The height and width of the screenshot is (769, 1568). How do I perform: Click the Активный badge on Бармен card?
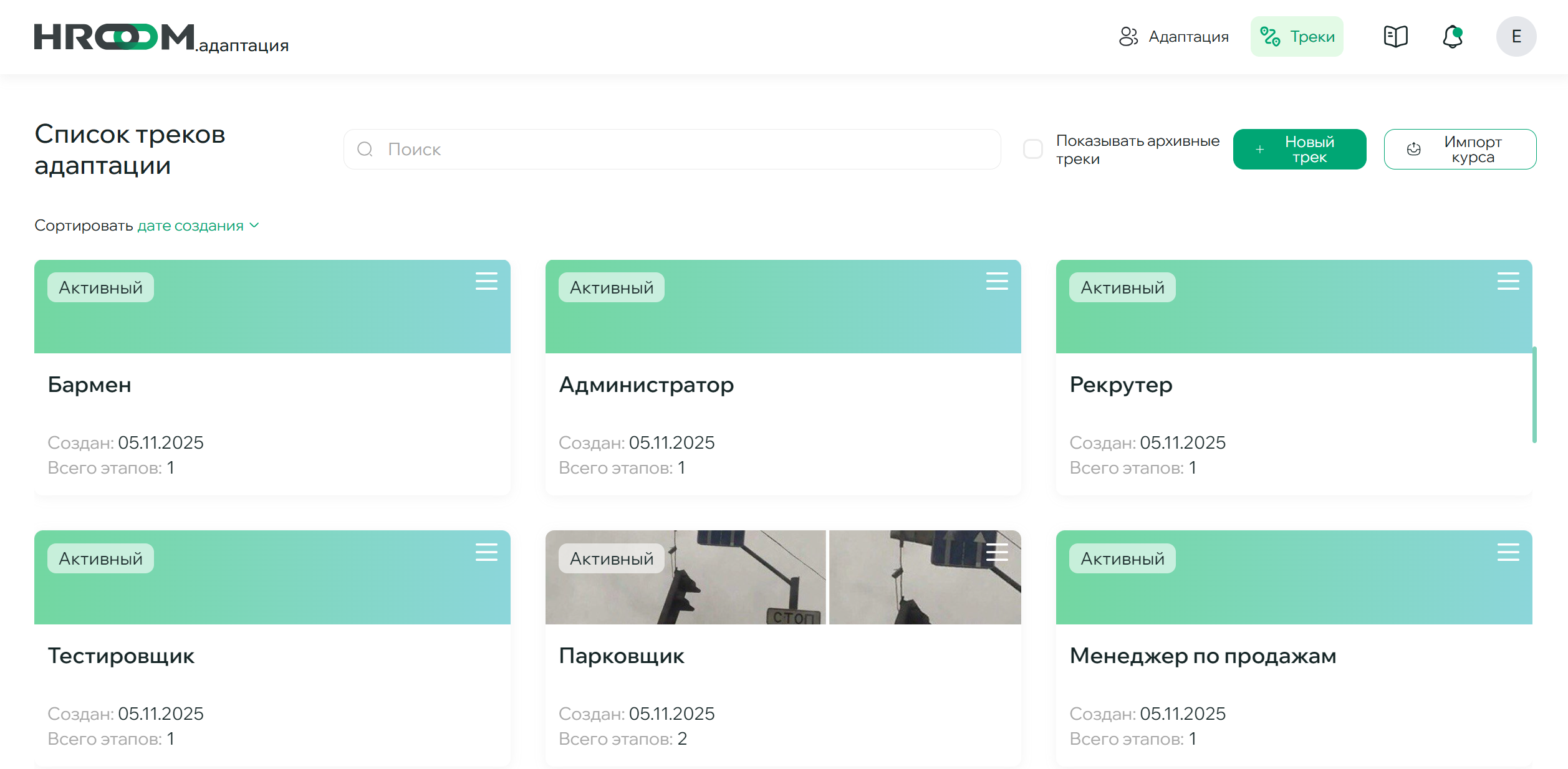coord(100,287)
